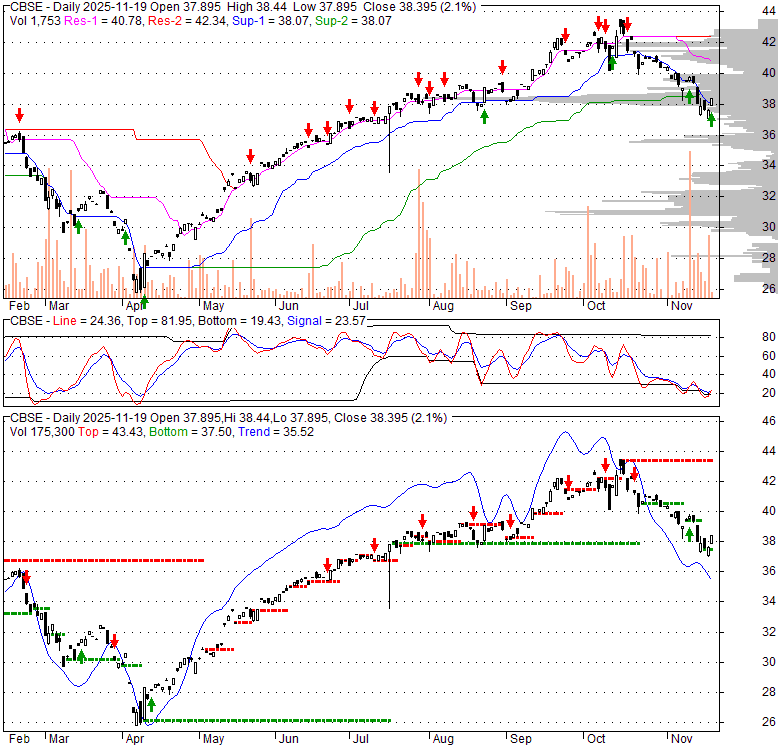Viewport: 780px width, 745px height.
Task: Click the 44 price label on top chart axis
Action: tap(769, 11)
